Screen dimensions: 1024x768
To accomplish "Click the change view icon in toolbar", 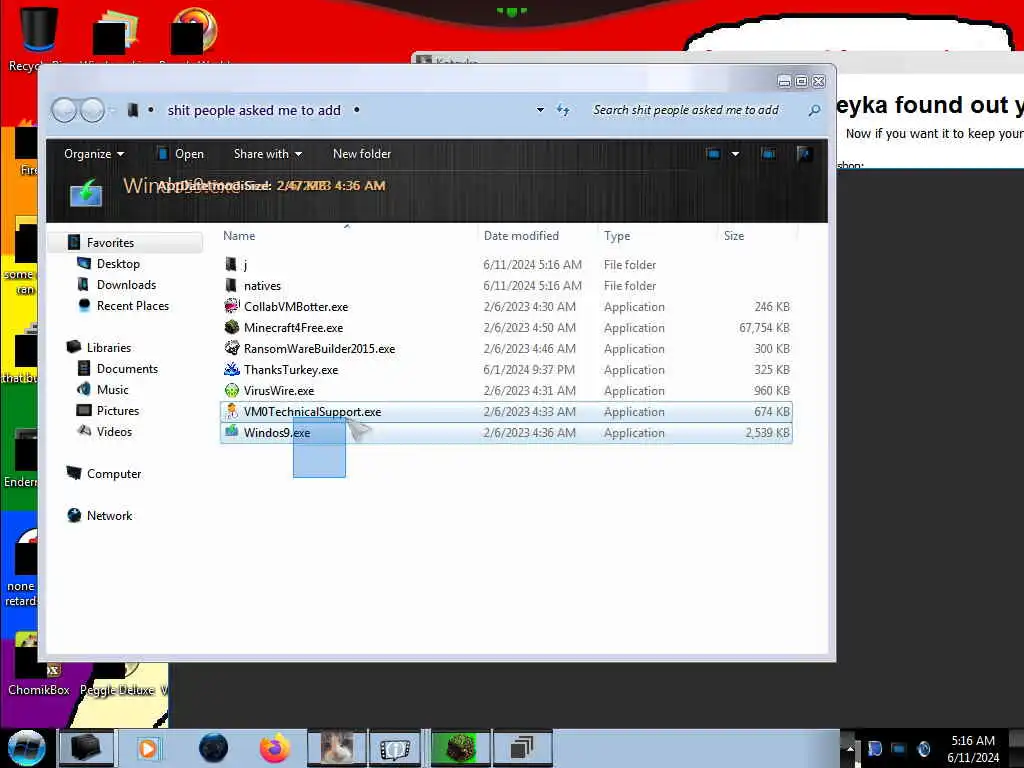I will click(713, 154).
